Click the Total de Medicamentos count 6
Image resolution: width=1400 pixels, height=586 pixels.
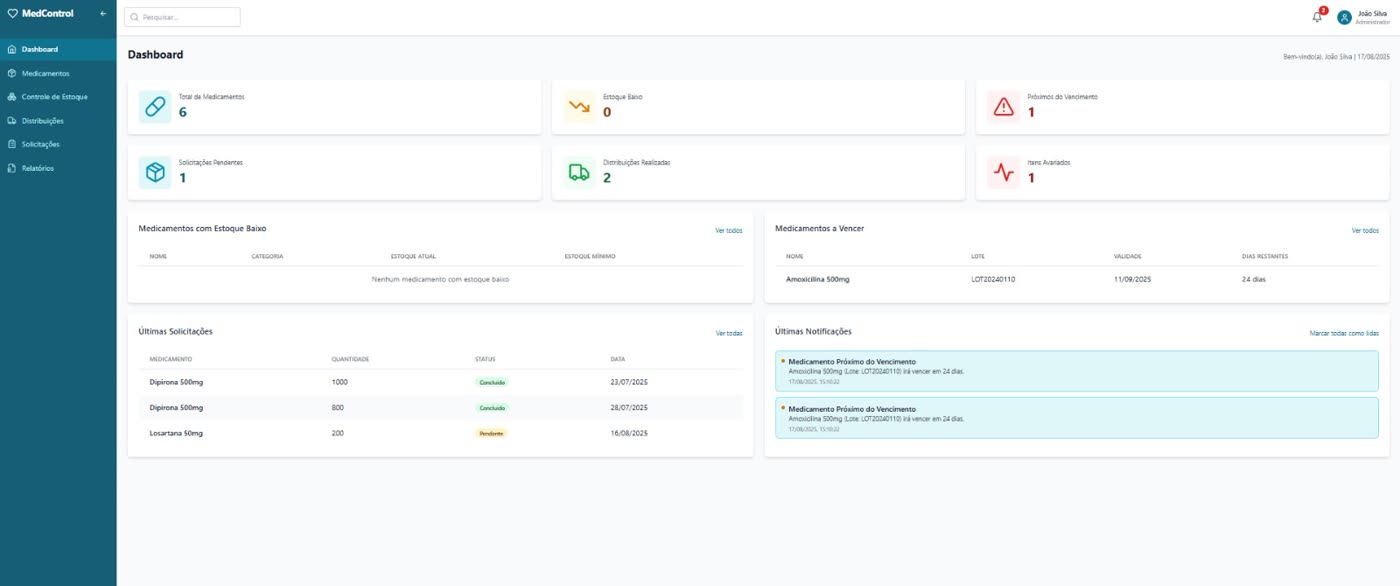click(183, 112)
